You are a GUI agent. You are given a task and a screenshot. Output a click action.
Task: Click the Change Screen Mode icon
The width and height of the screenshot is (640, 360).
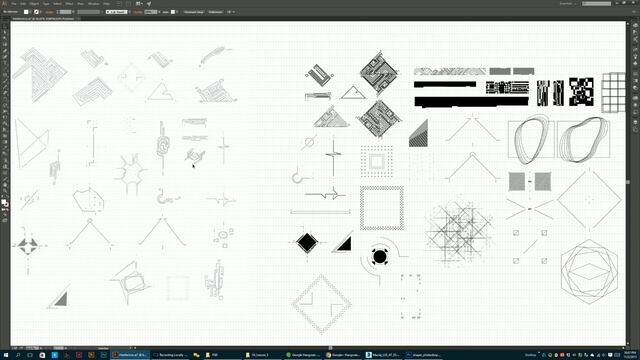point(5,220)
